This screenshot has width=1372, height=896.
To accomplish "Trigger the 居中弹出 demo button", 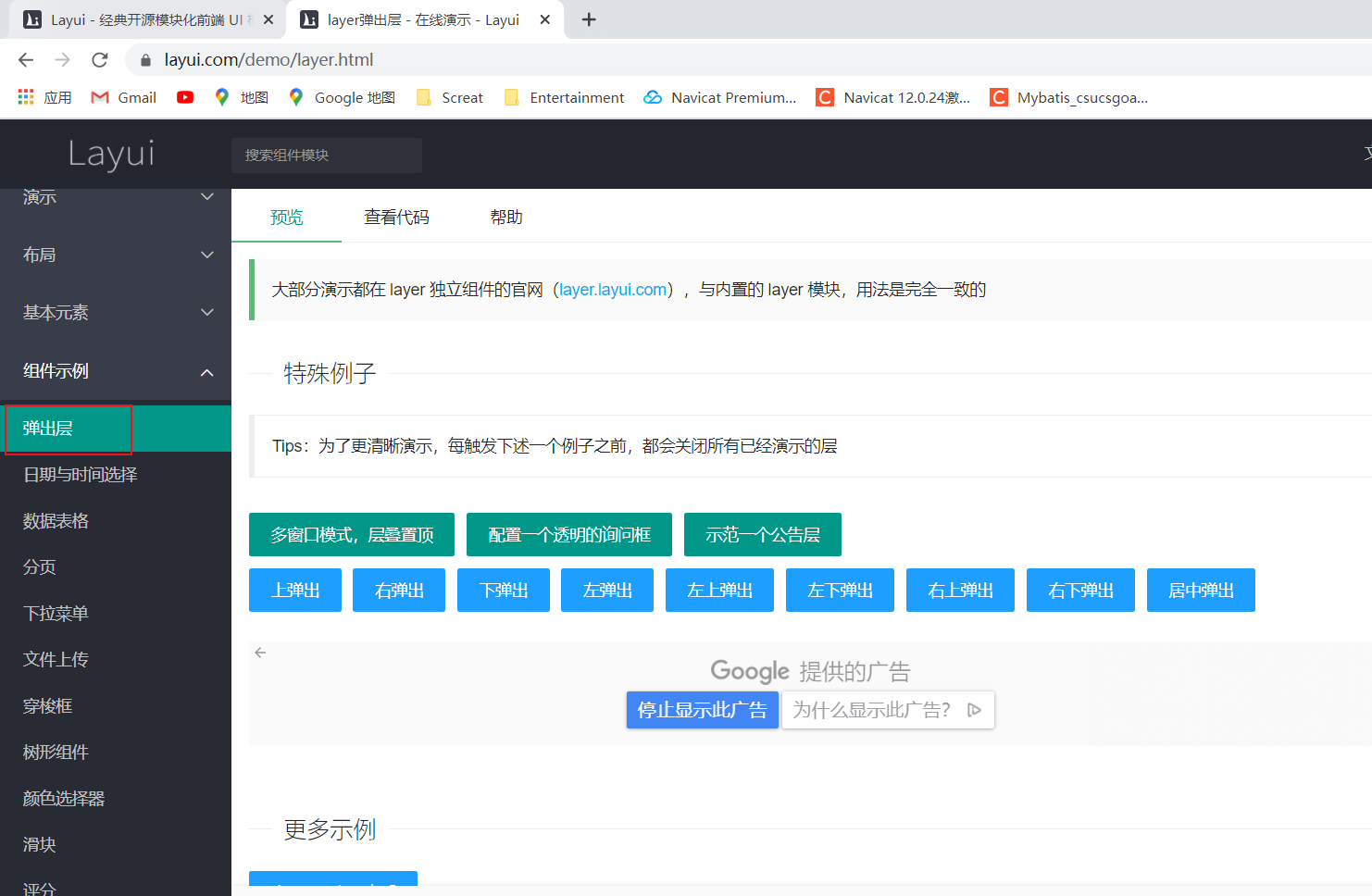I will point(1201,590).
